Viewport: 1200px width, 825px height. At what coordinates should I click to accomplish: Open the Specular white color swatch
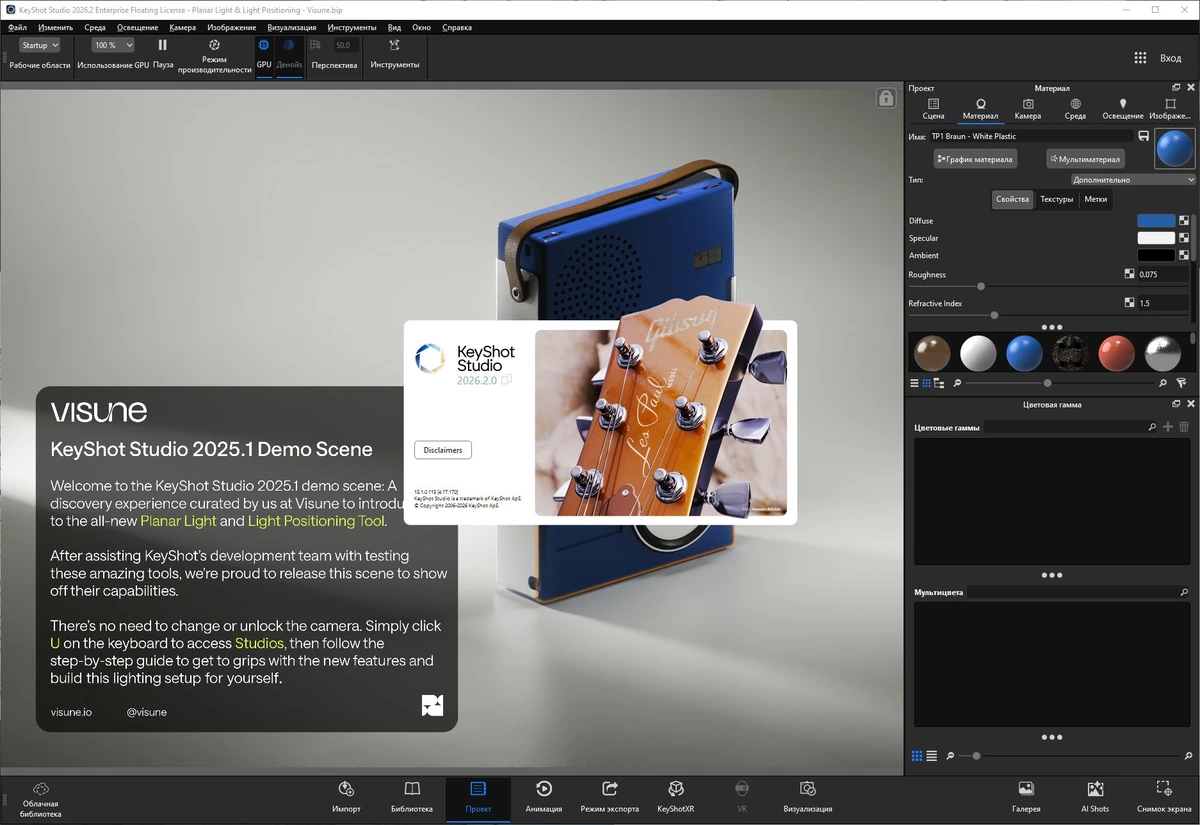coord(1156,238)
